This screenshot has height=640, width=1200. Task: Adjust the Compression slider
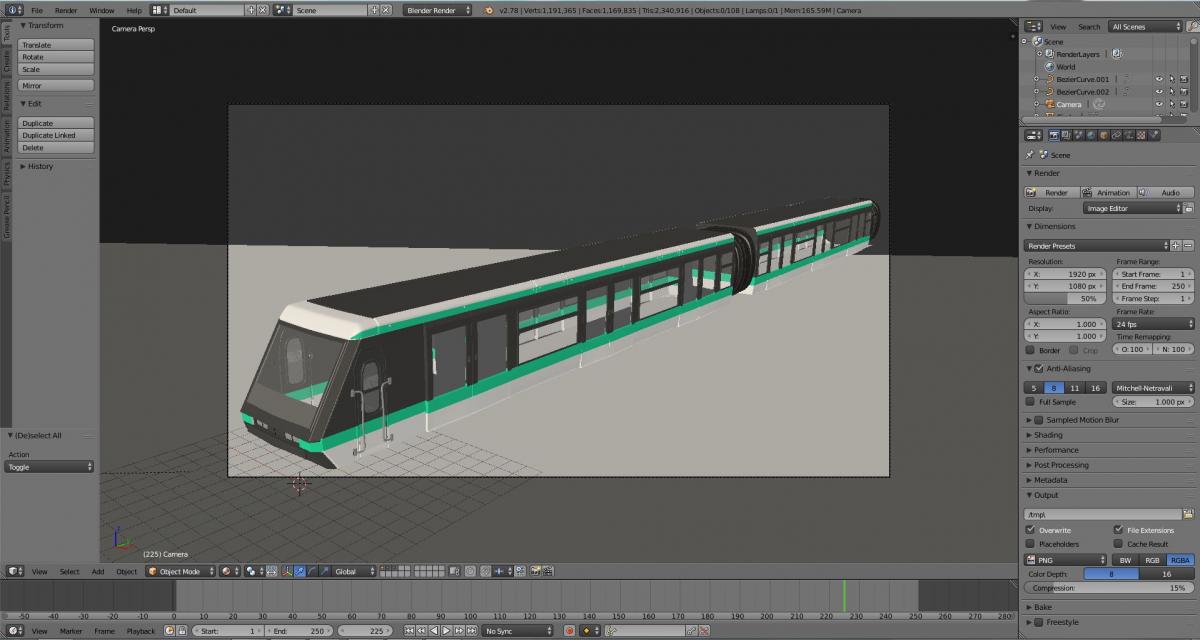1110,588
